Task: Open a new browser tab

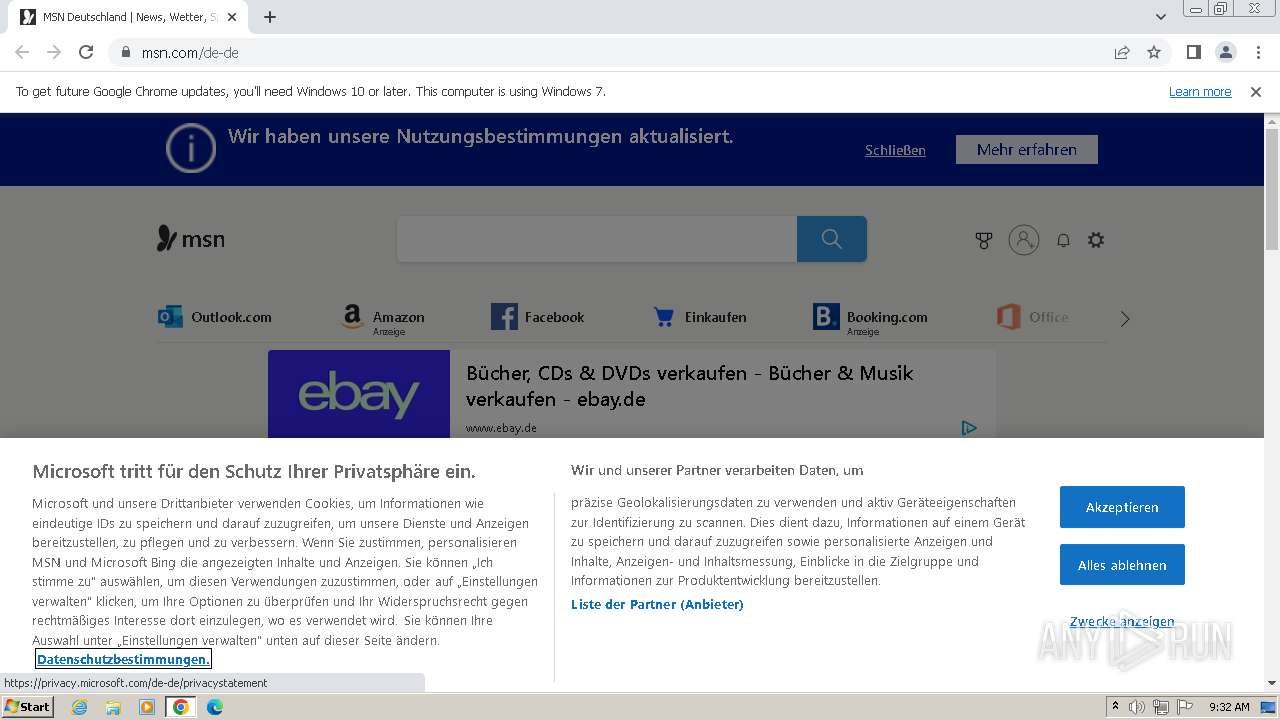Action: [270, 17]
